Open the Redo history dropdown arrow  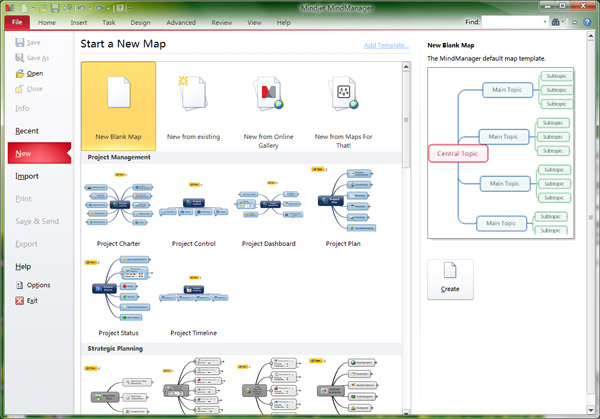click(108, 8)
